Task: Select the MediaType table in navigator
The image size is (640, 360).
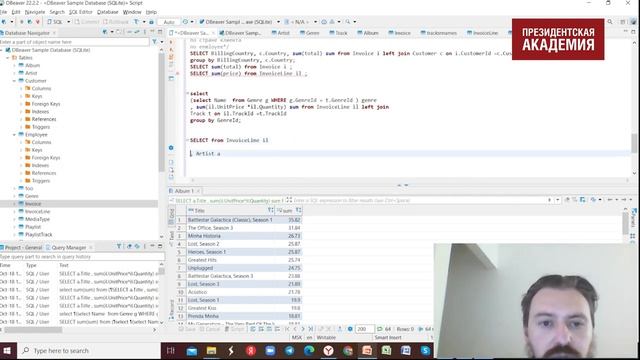Action: pyautogui.click(x=37, y=219)
